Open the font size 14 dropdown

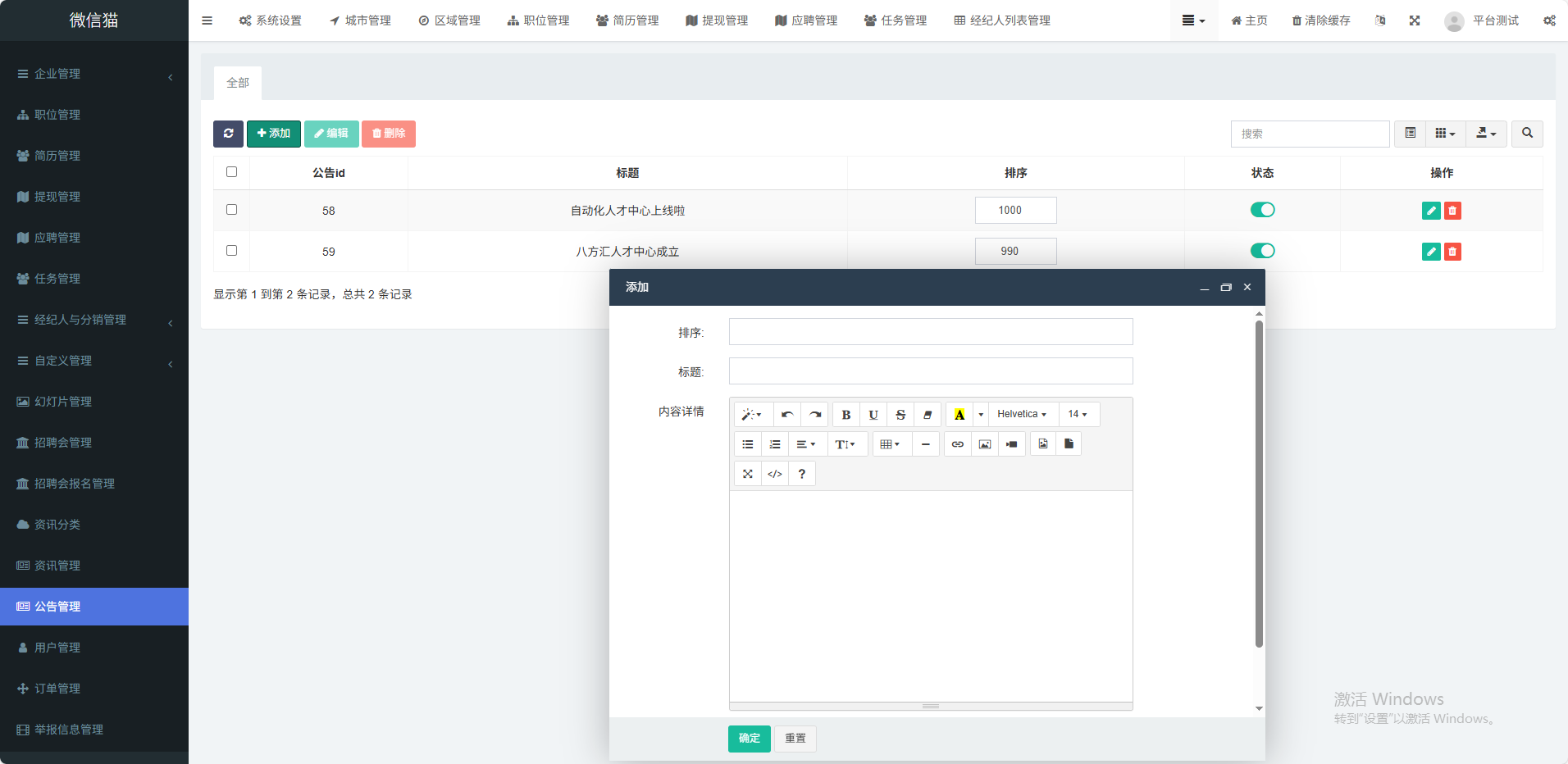1078,415
